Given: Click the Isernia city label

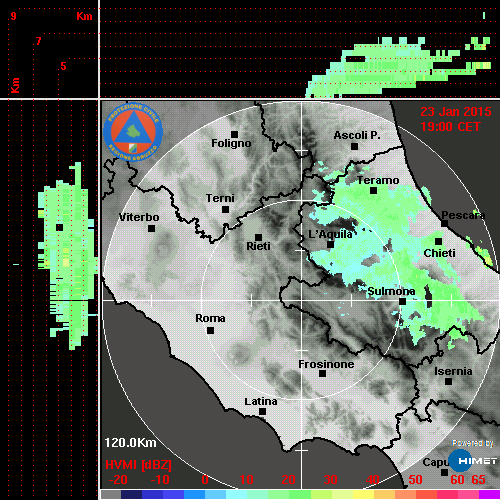Looking at the screenshot, I should [453, 371].
